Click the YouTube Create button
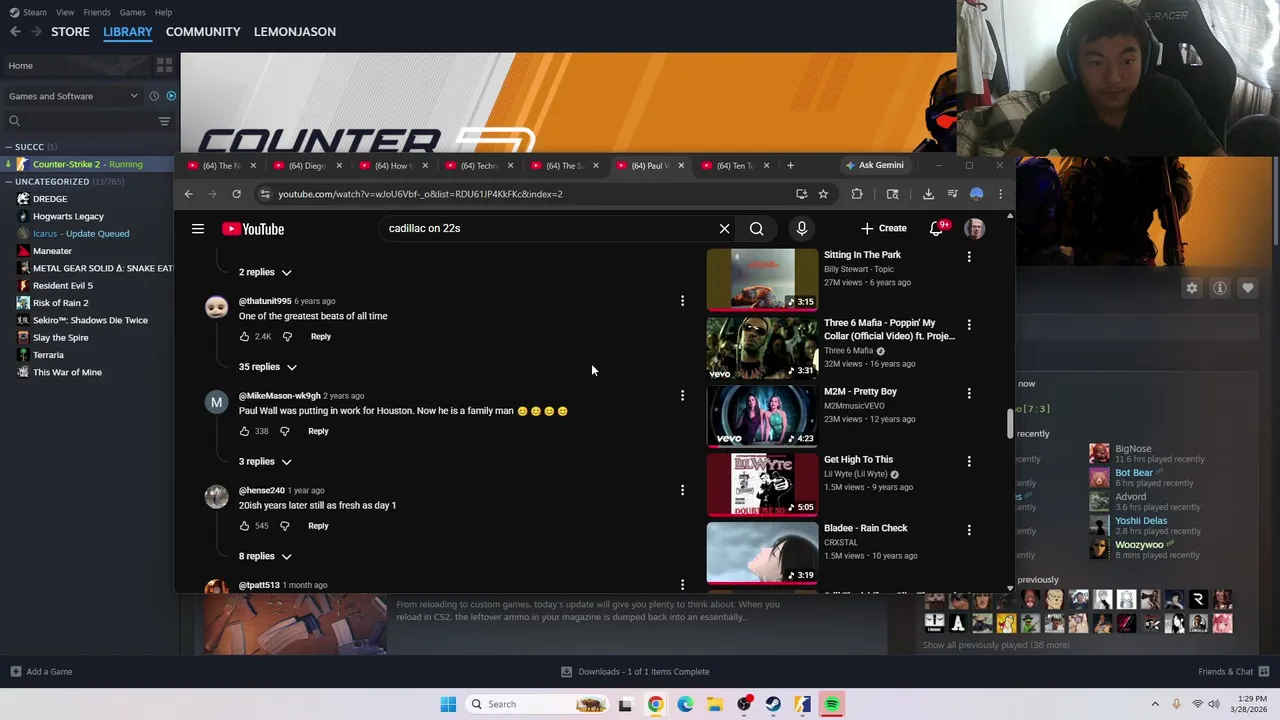 [x=884, y=229]
